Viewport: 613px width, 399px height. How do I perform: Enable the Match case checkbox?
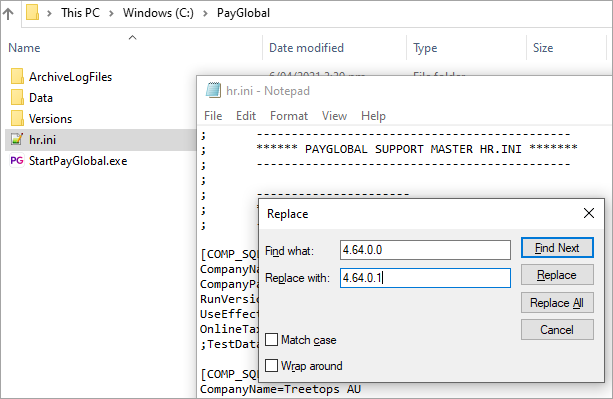[x=271, y=340]
